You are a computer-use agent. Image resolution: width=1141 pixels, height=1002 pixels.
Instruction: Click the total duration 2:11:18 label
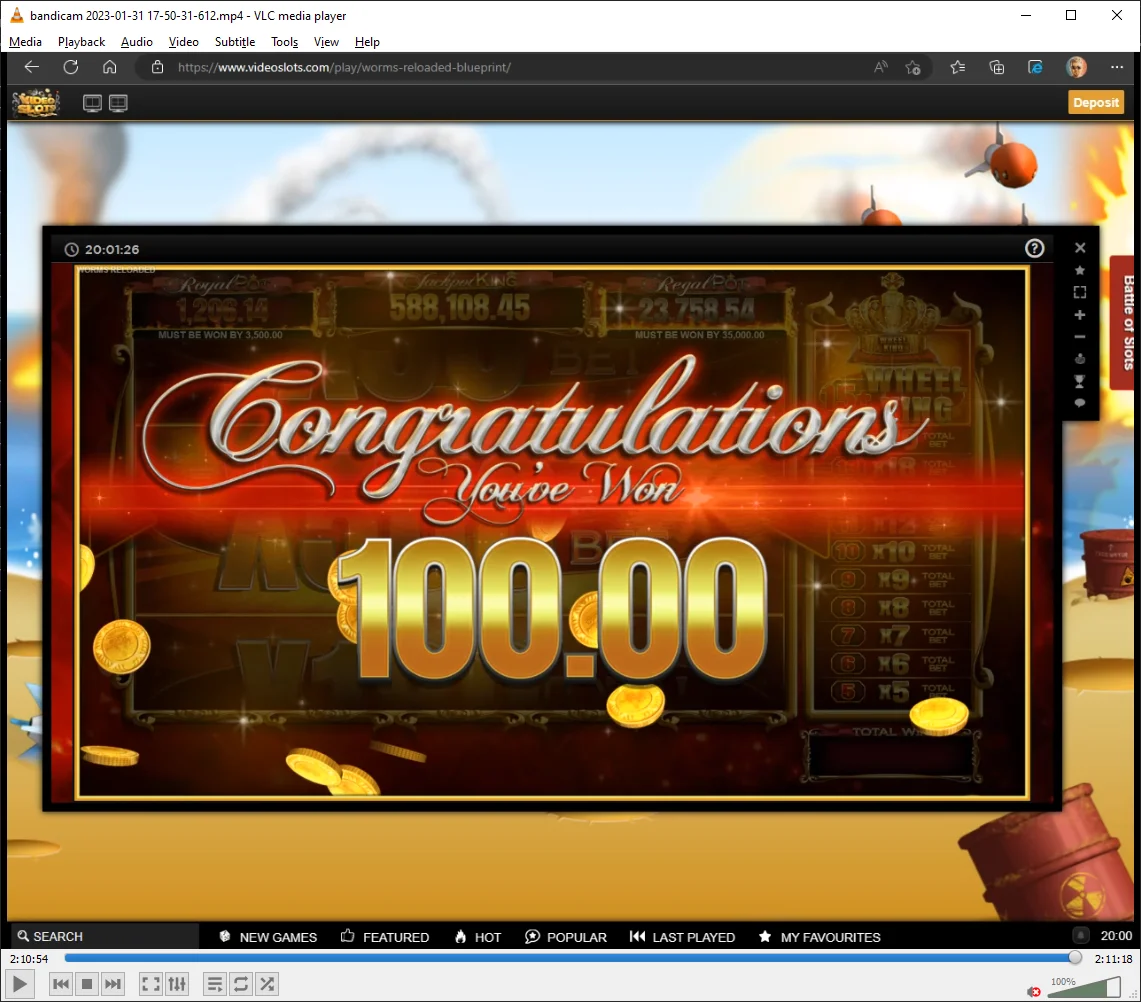(1113, 959)
